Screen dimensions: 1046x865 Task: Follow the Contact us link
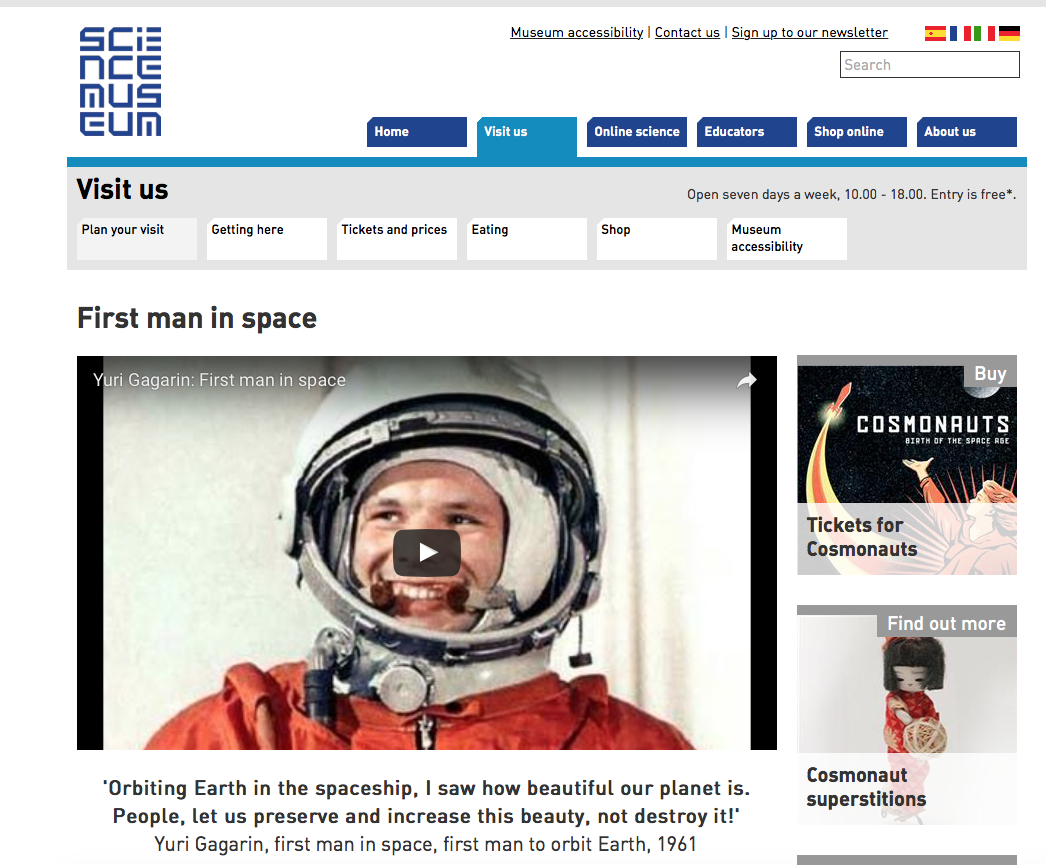pyautogui.click(x=687, y=33)
